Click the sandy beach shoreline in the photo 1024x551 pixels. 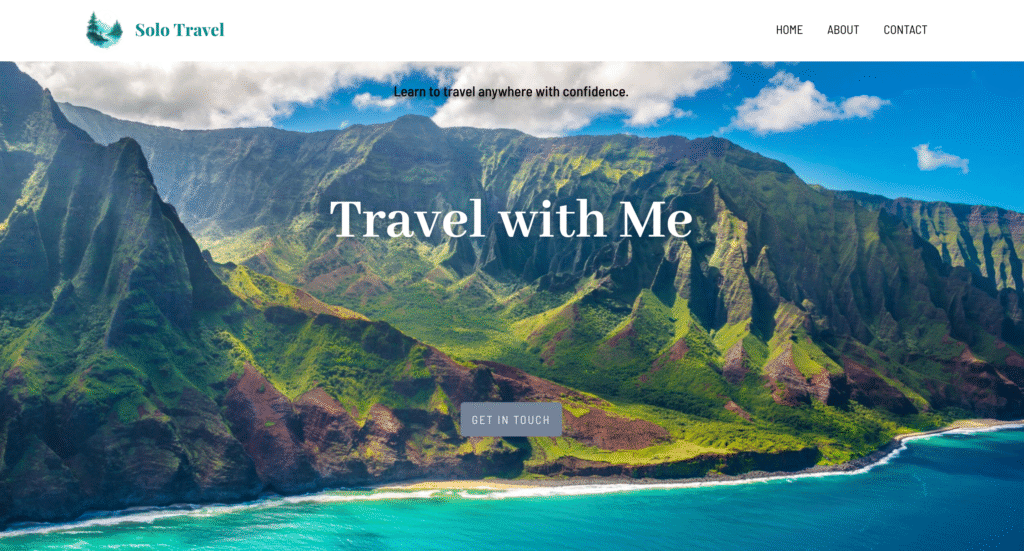click(457, 486)
